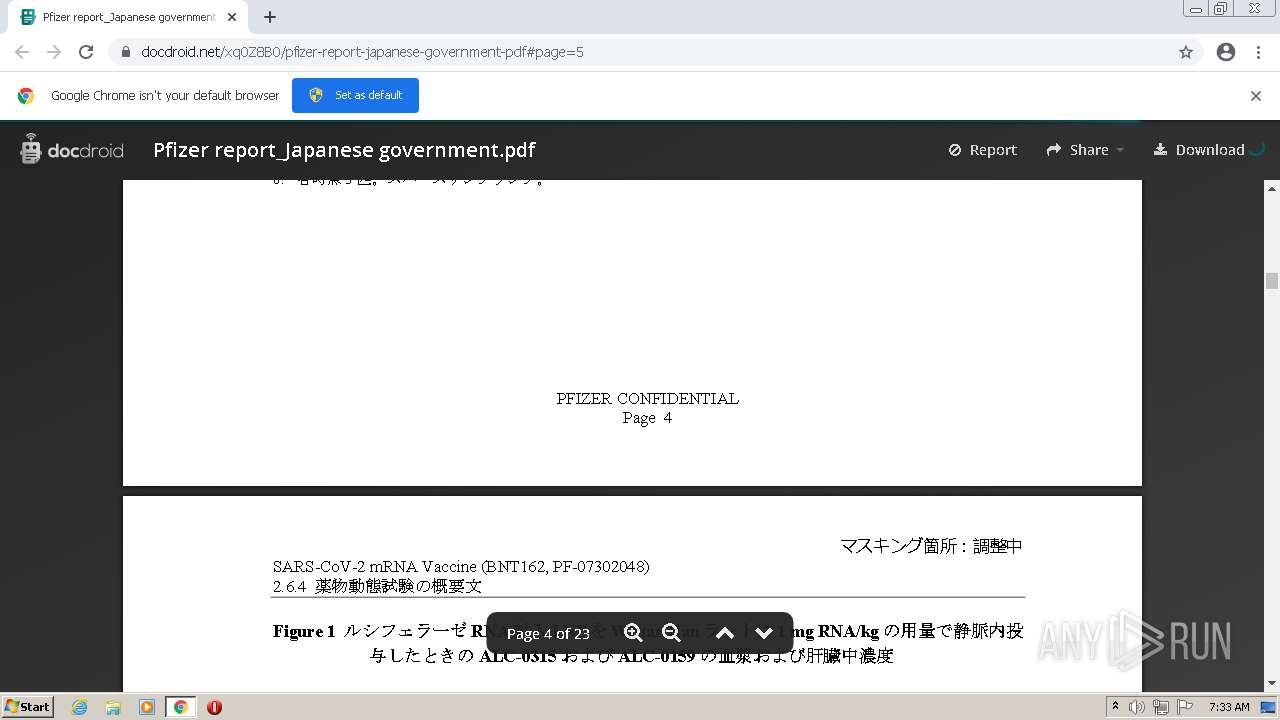Click the SARS-CoV-2 mRNA Vaccine header line
1280x720 pixels.
pos(461,566)
